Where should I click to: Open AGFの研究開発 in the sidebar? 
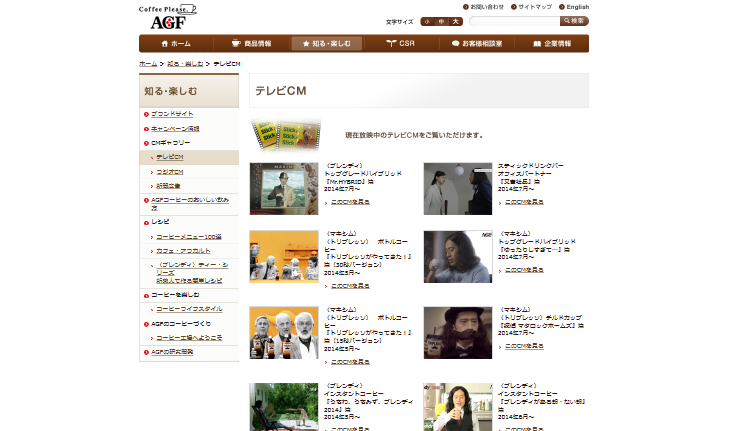[172, 352]
